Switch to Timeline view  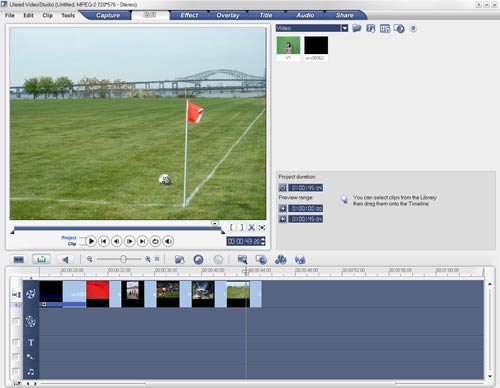pyautogui.click(x=42, y=259)
